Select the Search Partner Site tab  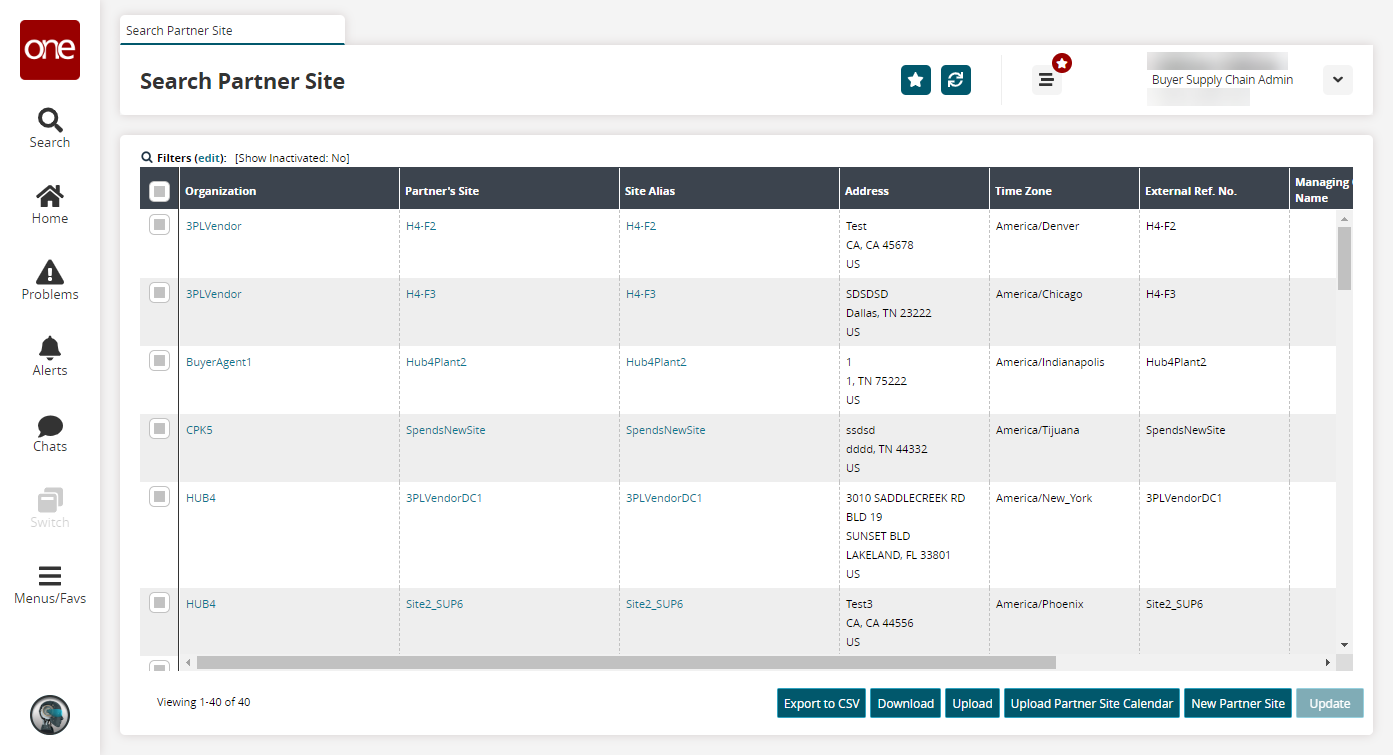[x=232, y=31]
